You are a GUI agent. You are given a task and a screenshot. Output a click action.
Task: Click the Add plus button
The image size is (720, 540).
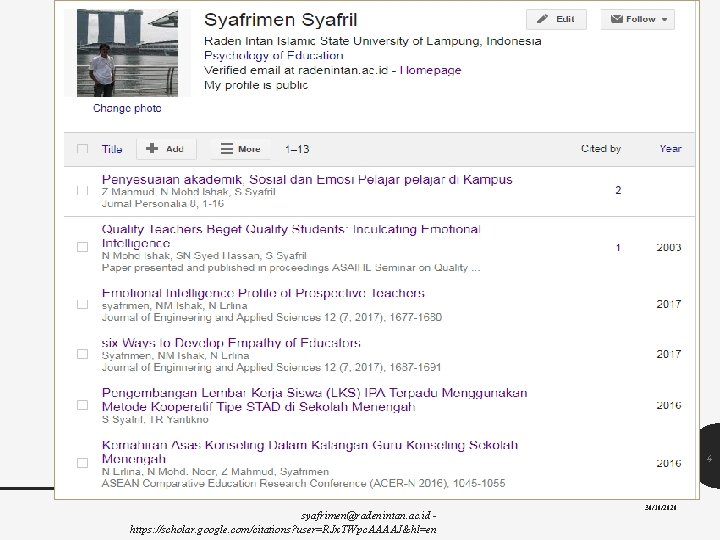pos(166,149)
